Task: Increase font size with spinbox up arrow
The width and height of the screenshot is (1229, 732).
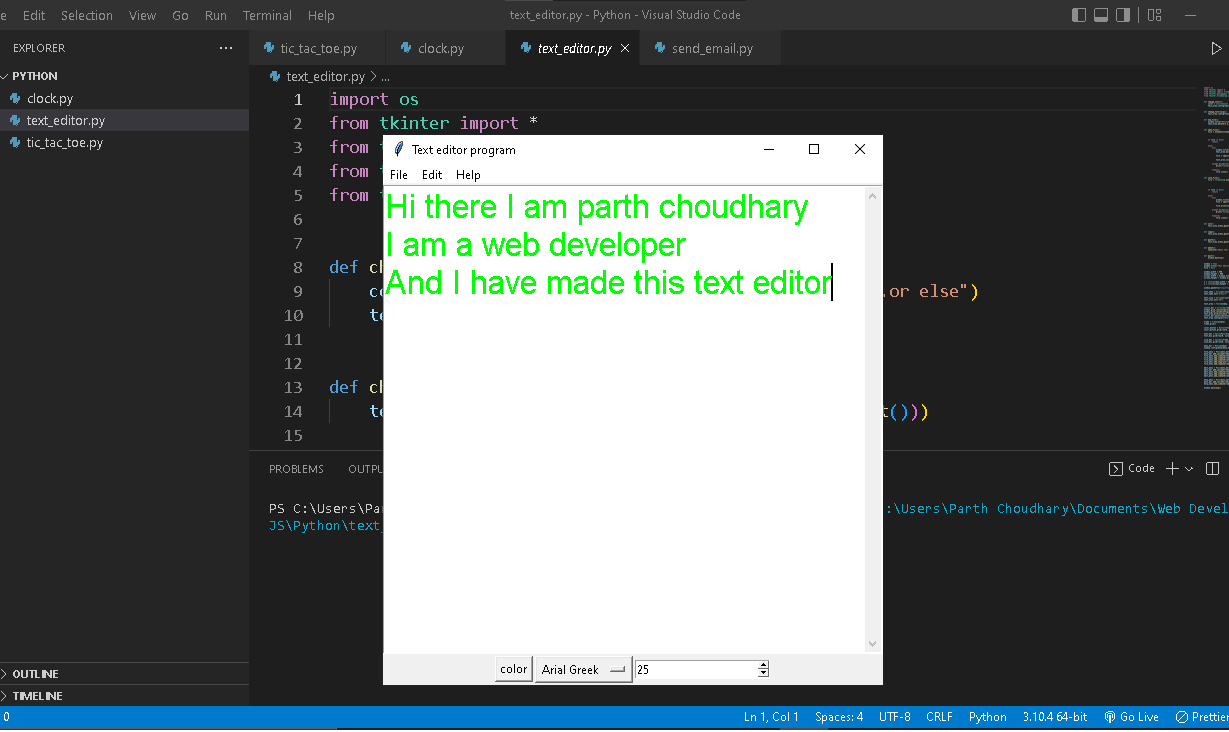Action: [763, 665]
